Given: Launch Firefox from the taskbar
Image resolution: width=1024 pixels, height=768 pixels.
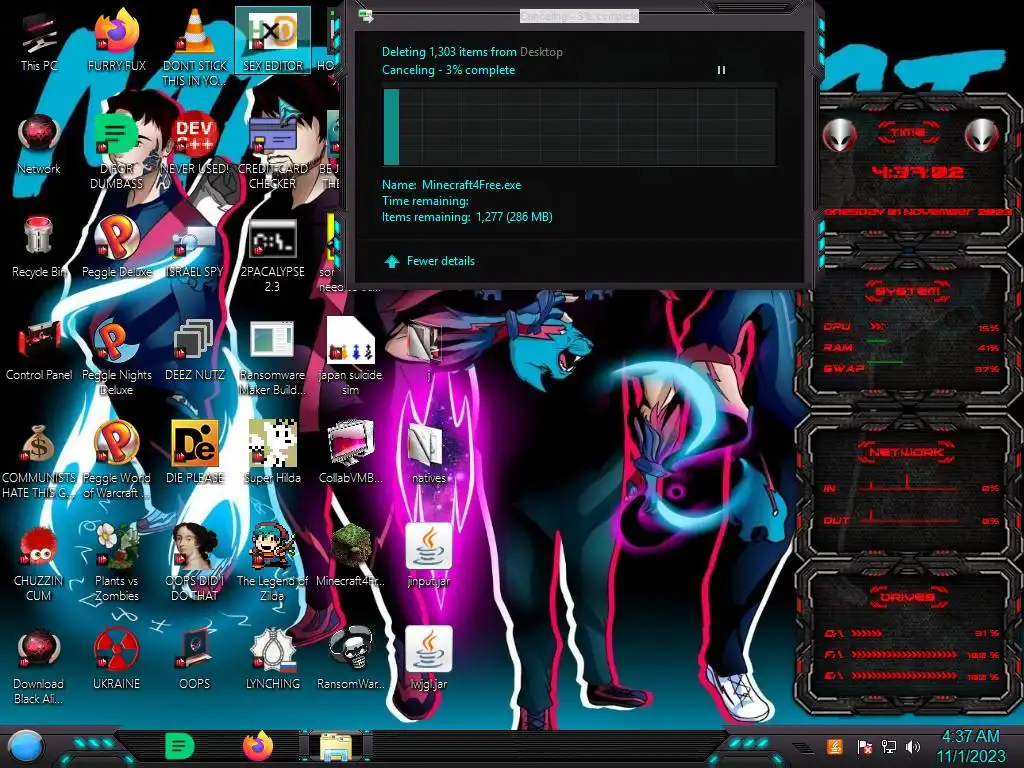Looking at the screenshot, I should point(258,746).
